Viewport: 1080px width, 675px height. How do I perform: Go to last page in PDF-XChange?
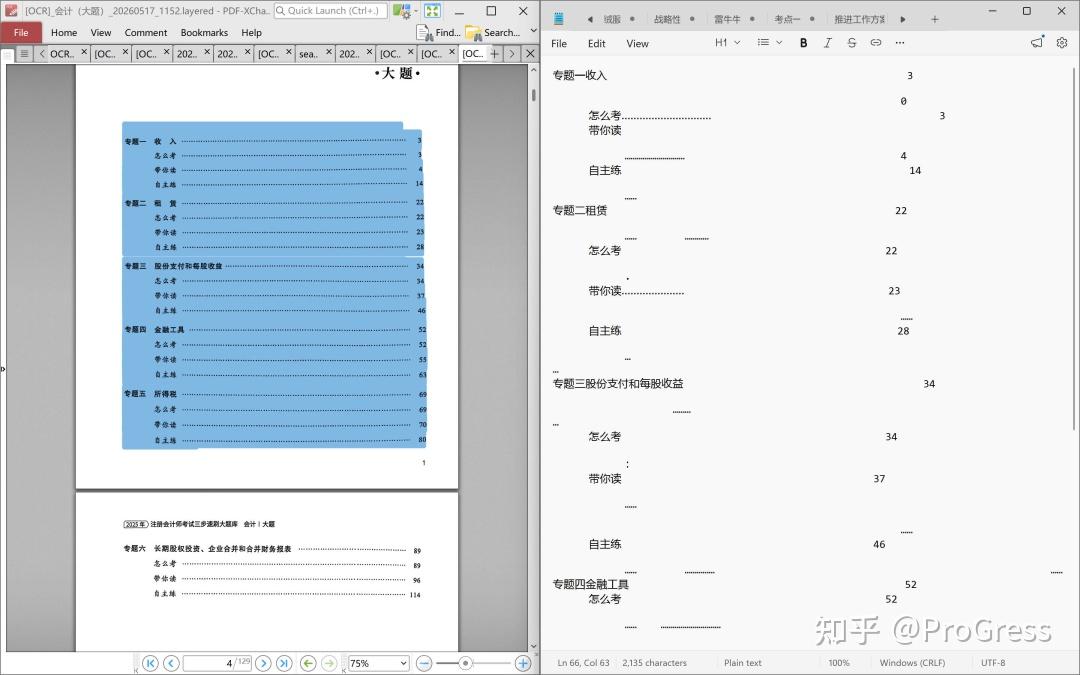284,663
